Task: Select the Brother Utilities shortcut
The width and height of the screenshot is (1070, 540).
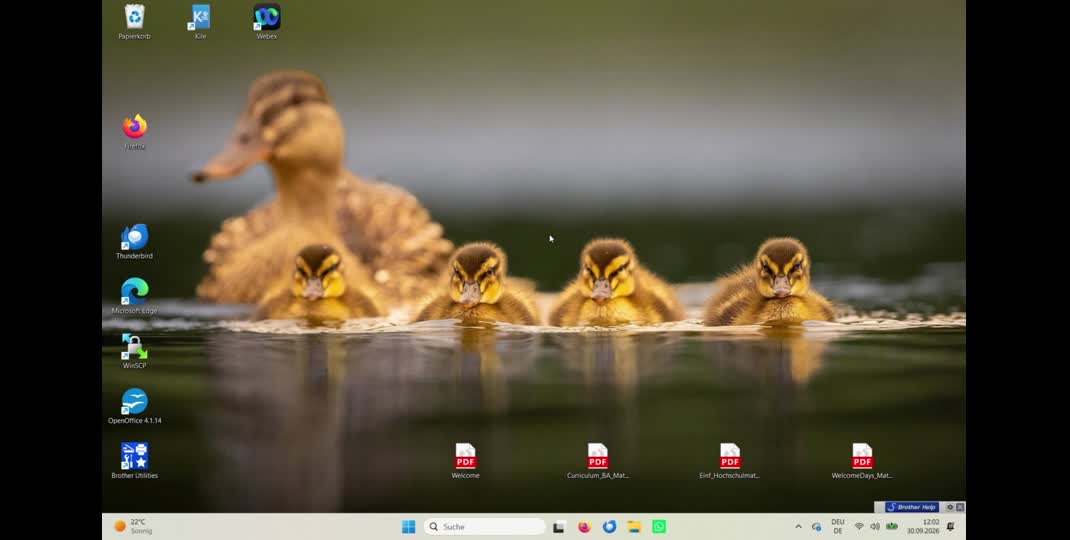Action: [x=134, y=461]
